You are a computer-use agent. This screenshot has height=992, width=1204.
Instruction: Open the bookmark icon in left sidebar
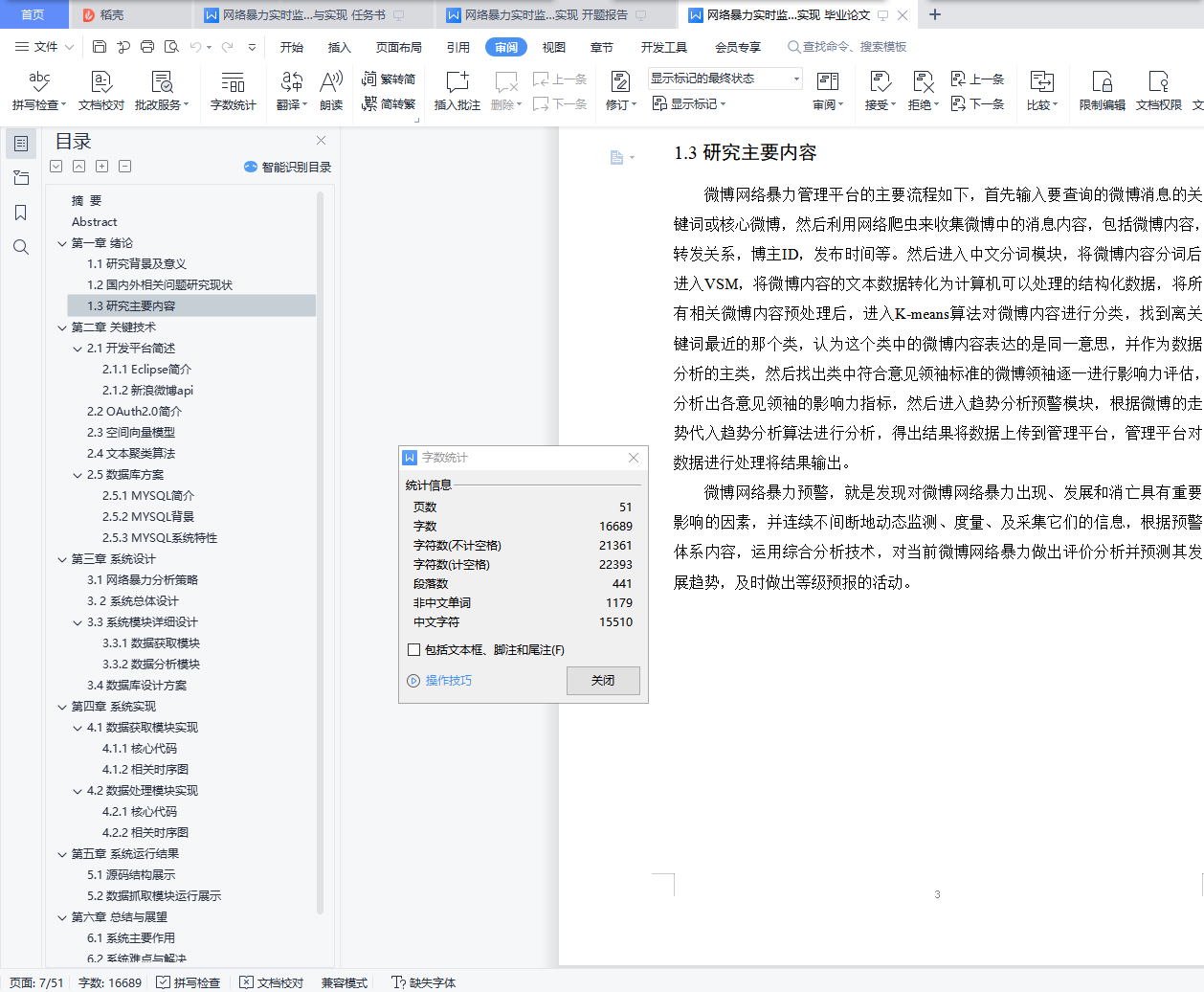point(21,213)
